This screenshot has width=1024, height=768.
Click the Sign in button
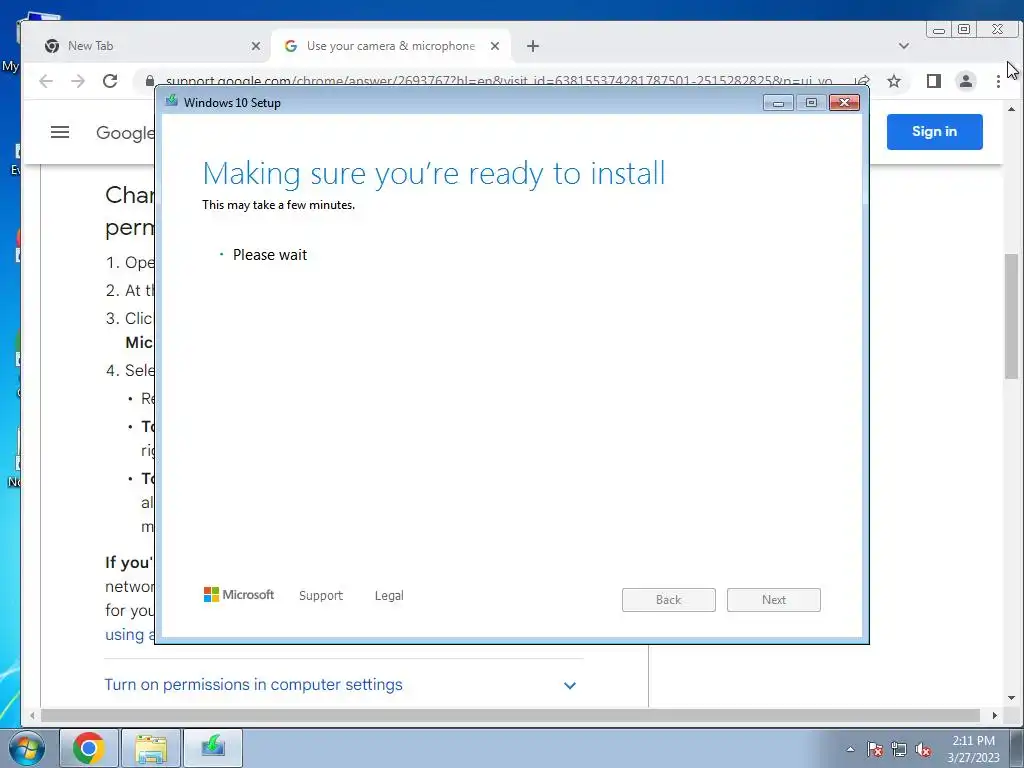[935, 132]
